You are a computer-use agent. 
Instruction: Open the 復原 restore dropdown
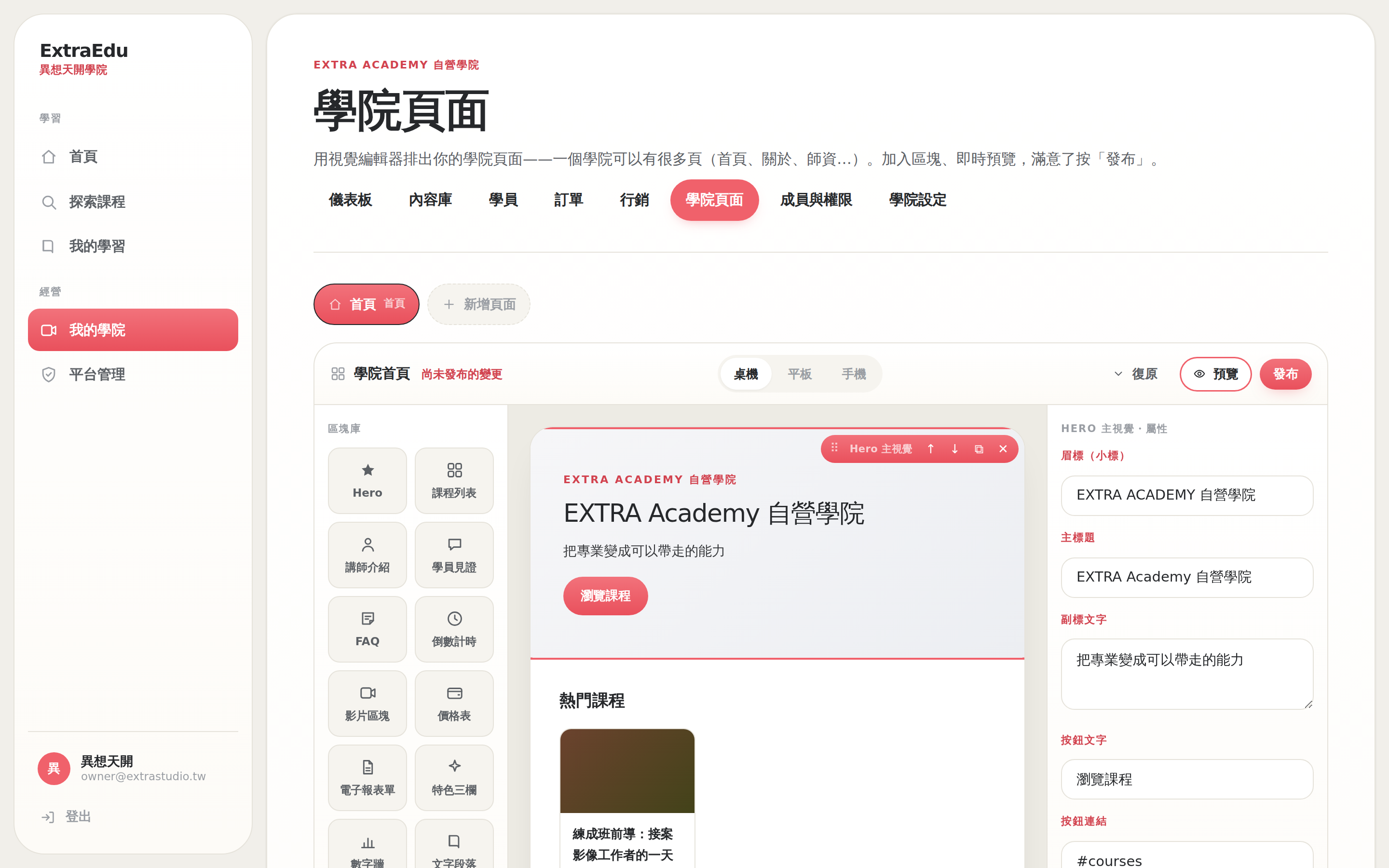tap(1136, 374)
